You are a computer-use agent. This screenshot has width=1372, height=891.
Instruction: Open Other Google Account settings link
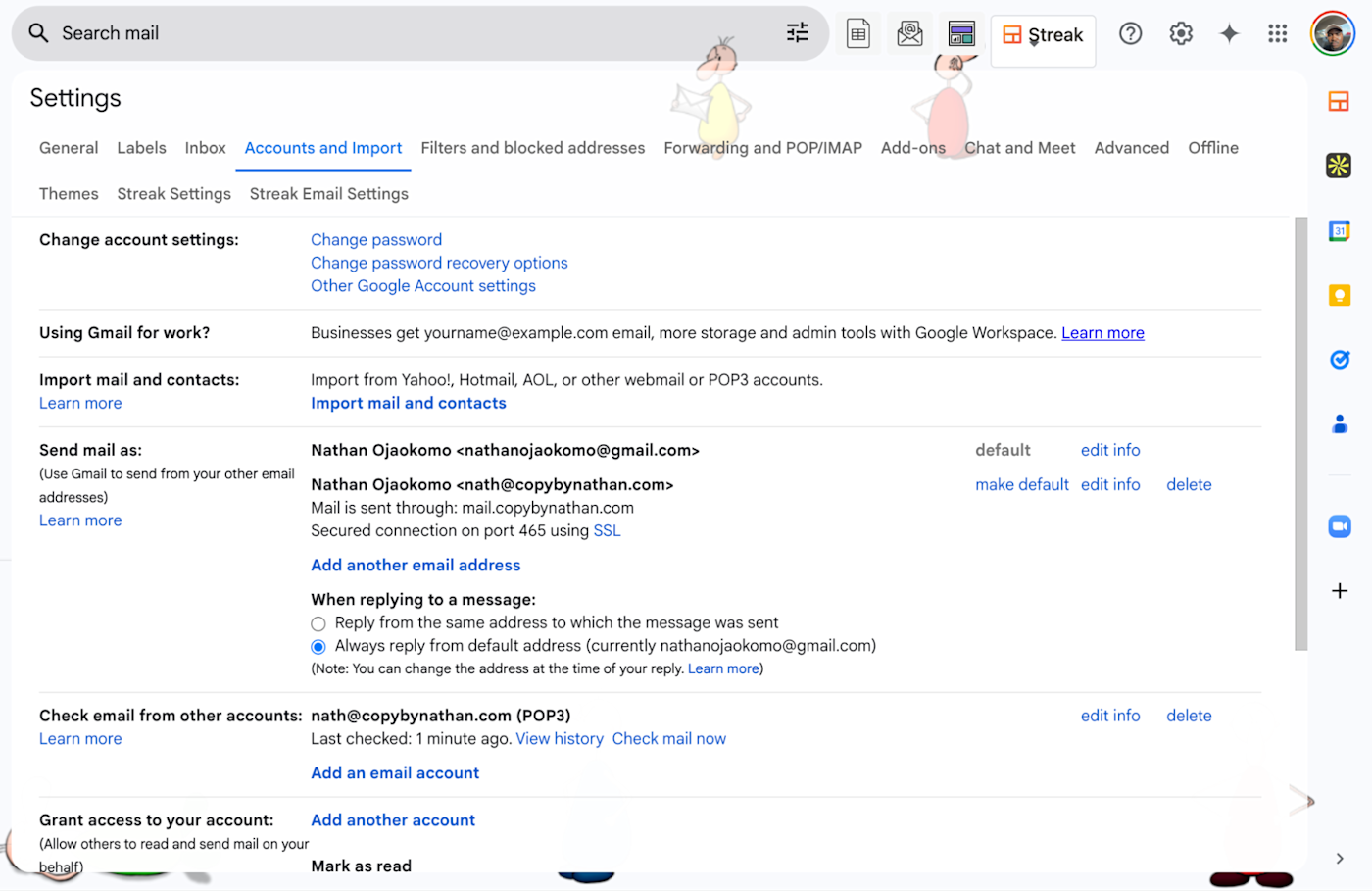coord(423,286)
